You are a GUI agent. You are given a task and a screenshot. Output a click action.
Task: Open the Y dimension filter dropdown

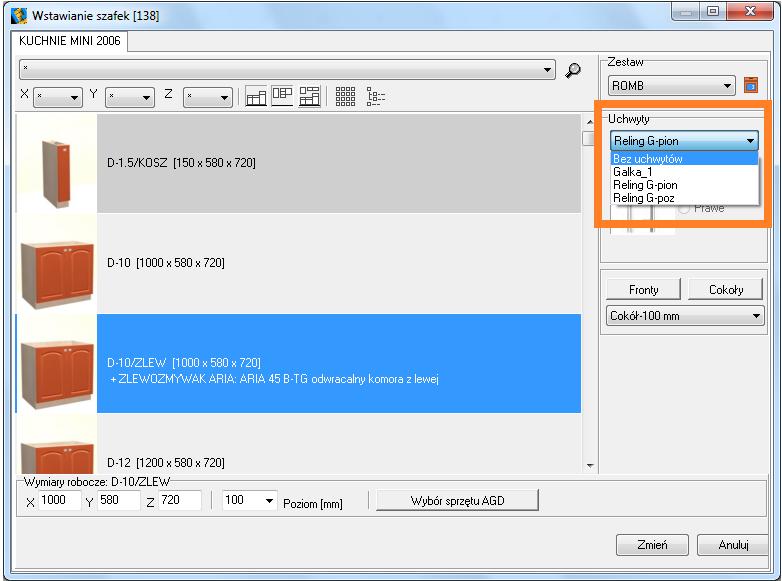click(146, 97)
